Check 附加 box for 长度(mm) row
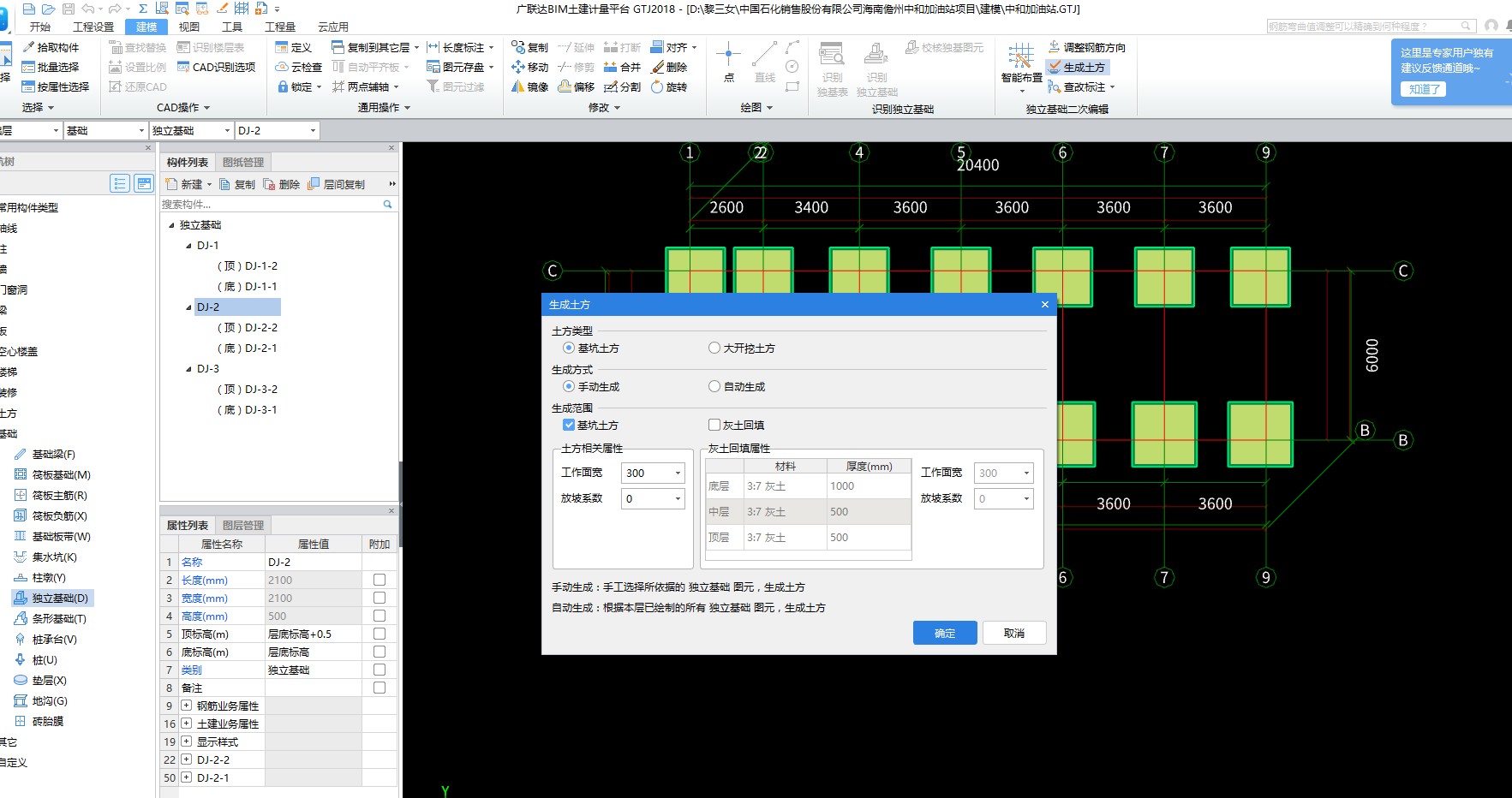This screenshot has width=1512, height=798. tap(379, 580)
